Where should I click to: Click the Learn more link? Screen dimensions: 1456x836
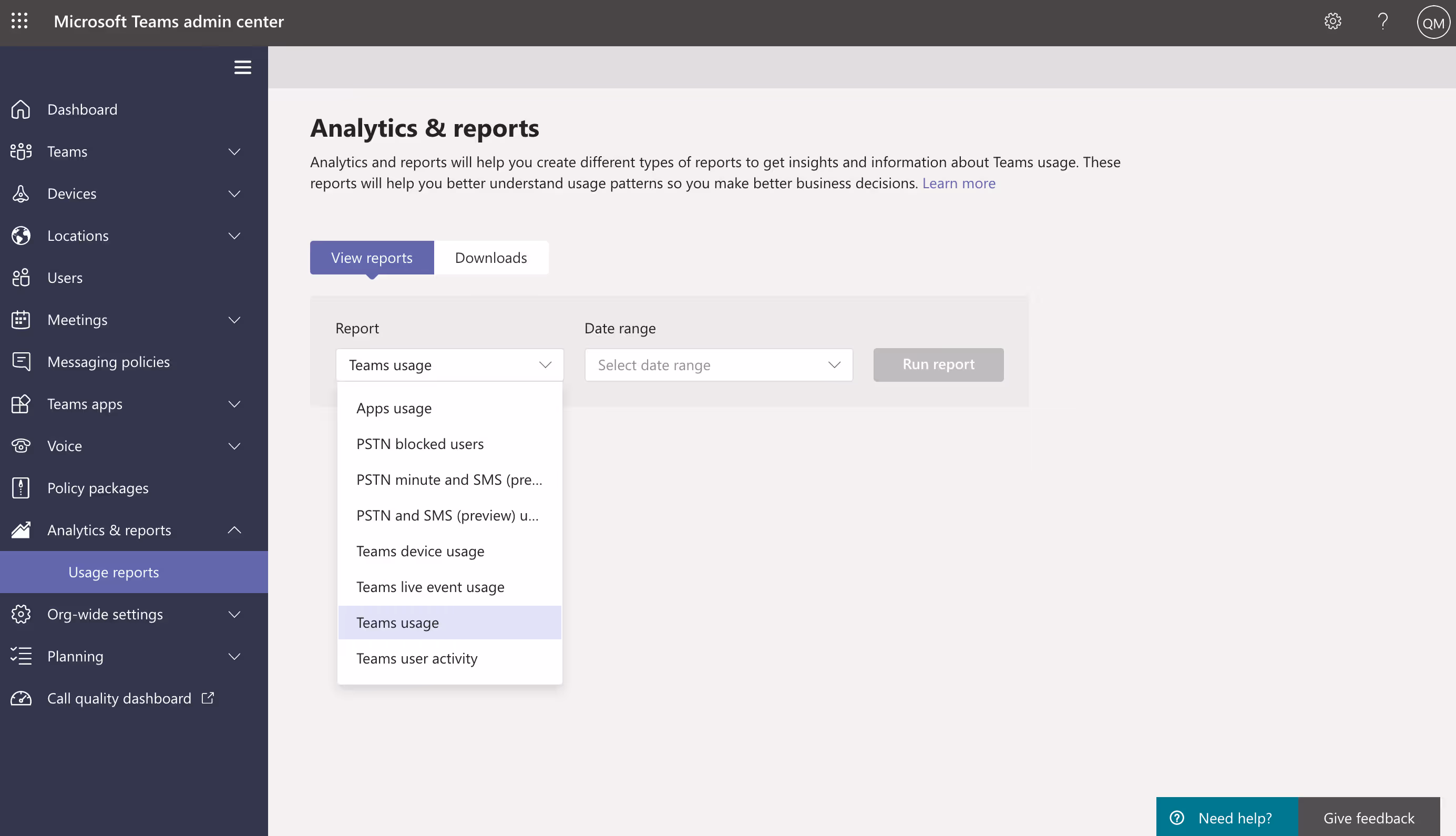click(x=958, y=183)
